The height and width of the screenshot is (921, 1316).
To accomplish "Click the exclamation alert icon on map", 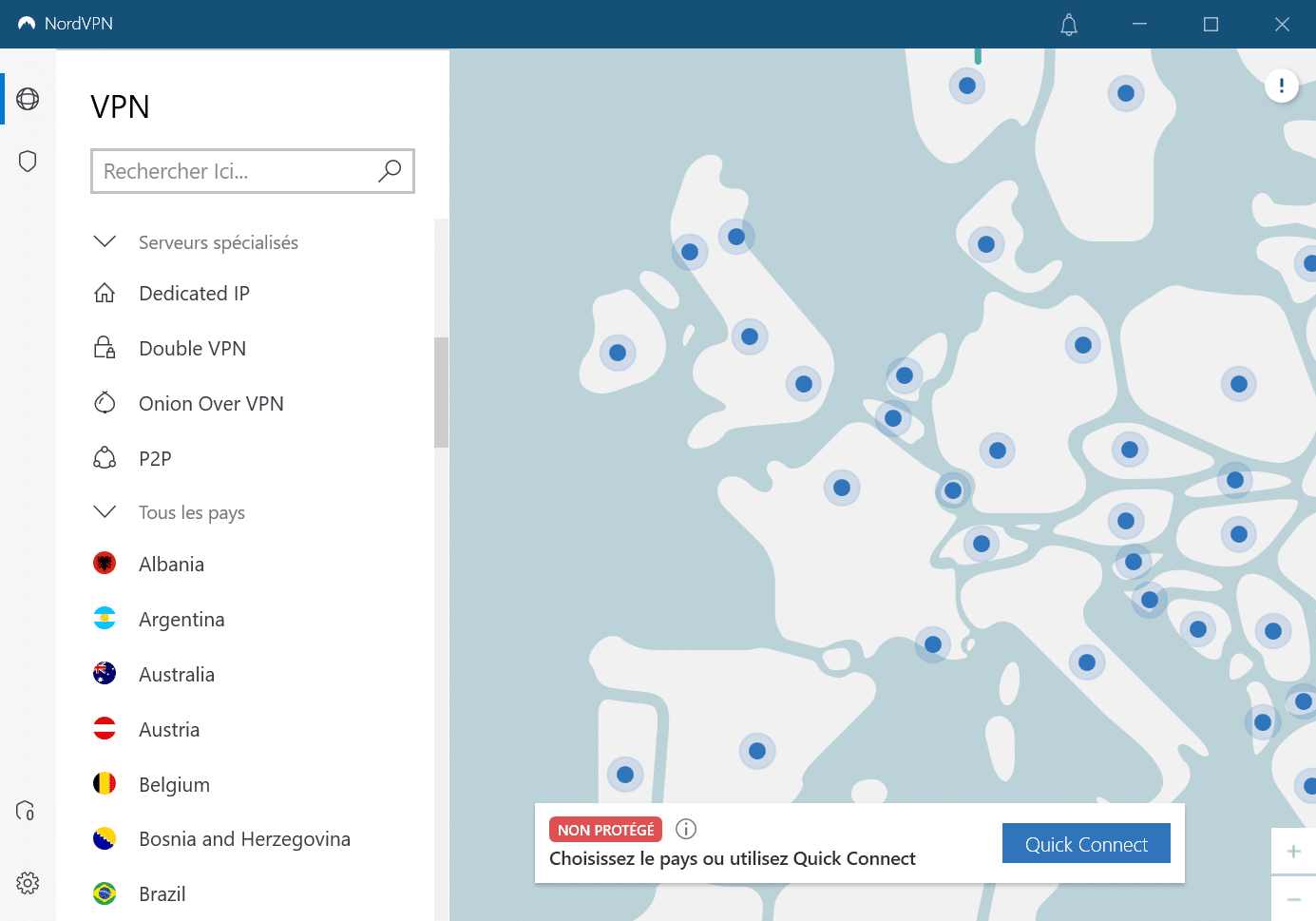I will tap(1282, 86).
